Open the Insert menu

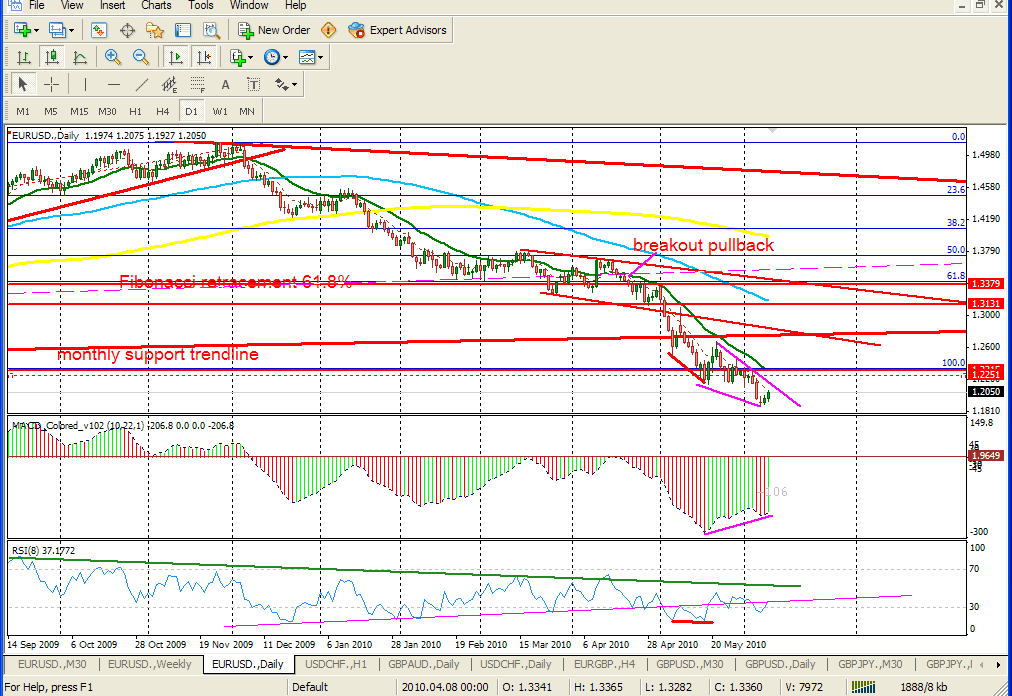click(x=112, y=5)
